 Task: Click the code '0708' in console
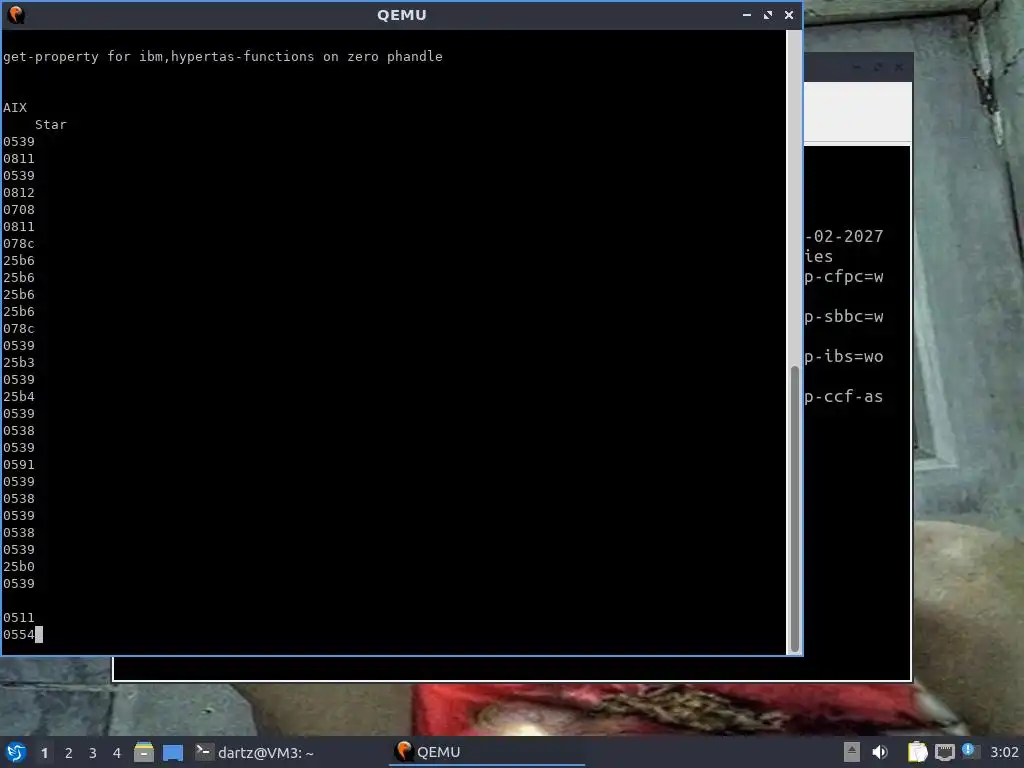pos(19,210)
